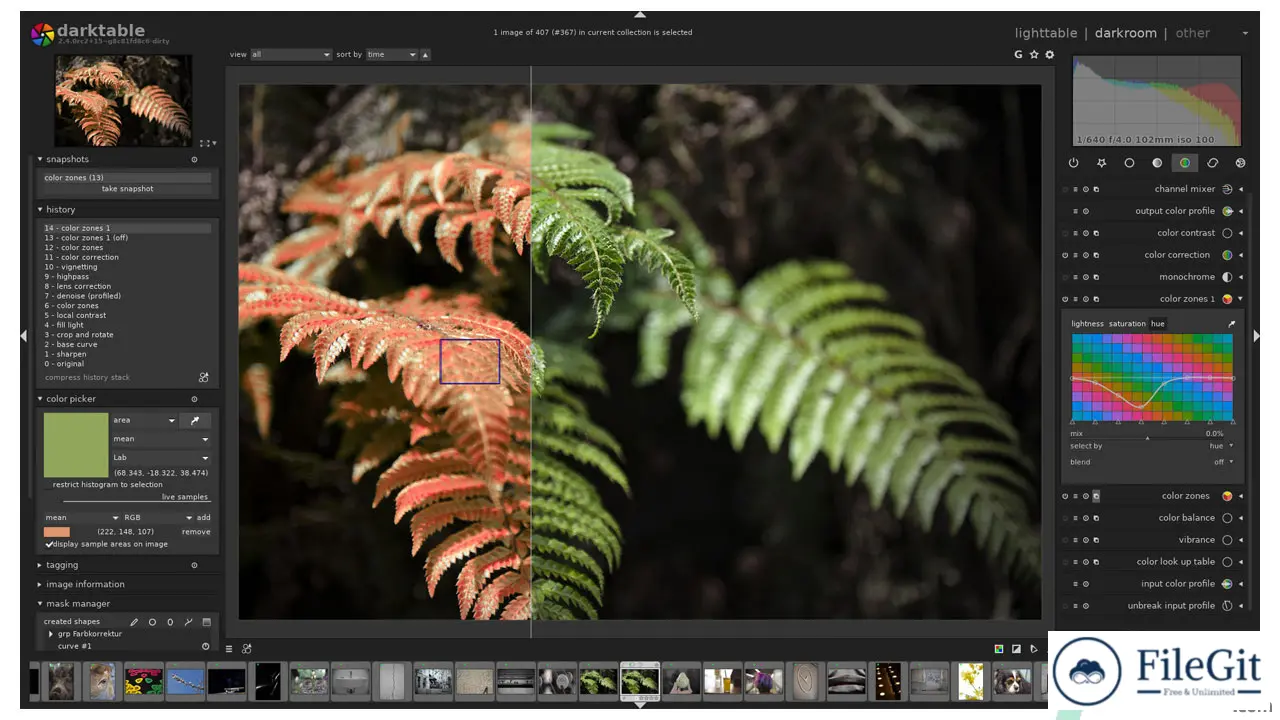Click the orange live sample color swatch

pos(57,532)
